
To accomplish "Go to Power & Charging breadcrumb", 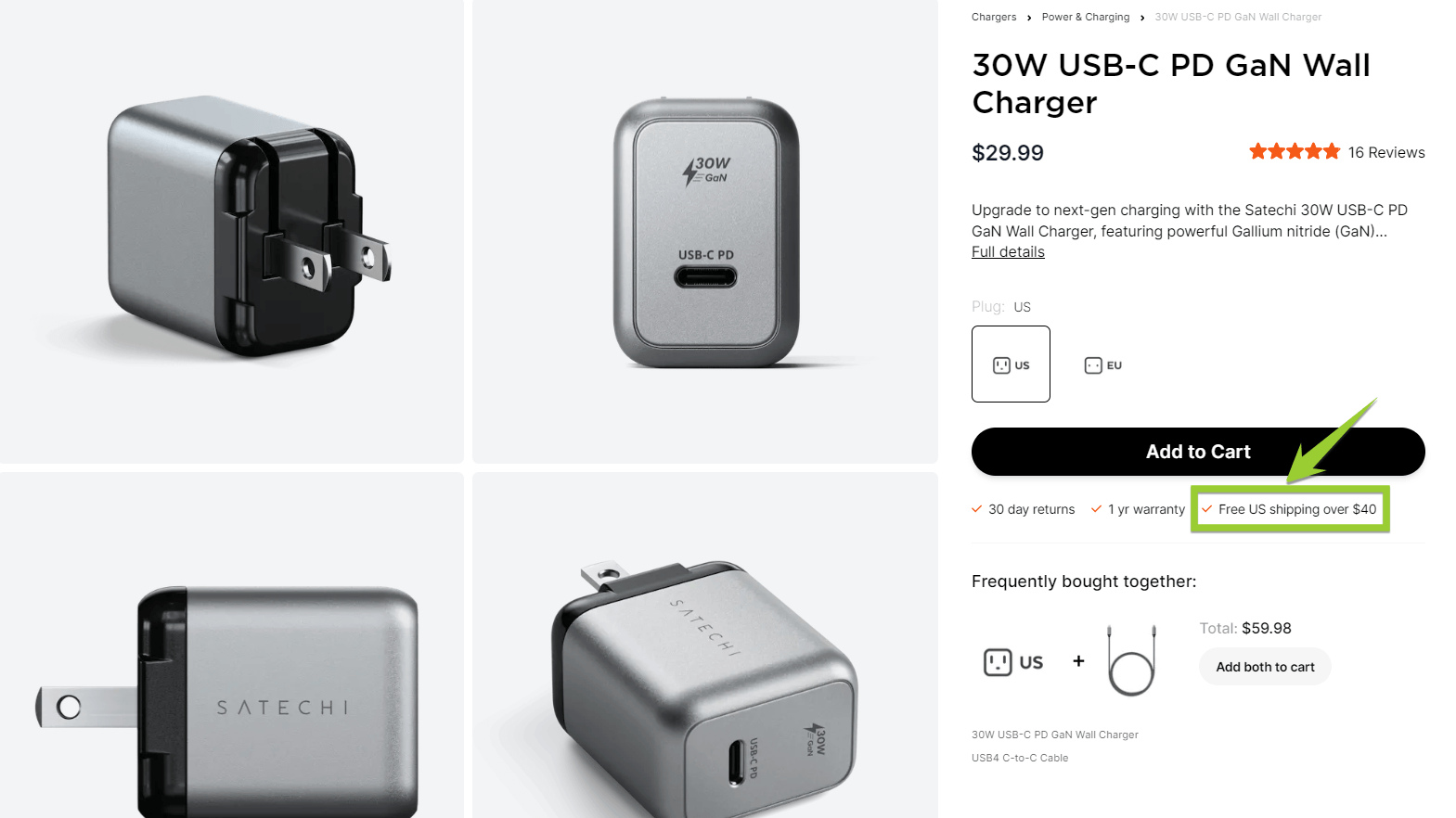I will pos(1086,17).
